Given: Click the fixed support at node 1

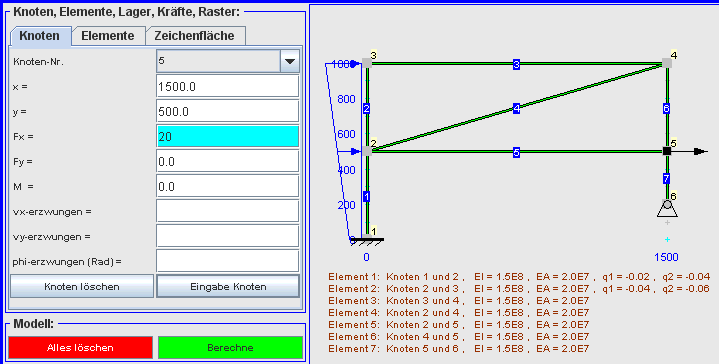Looking at the screenshot, I should [x=367, y=239].
